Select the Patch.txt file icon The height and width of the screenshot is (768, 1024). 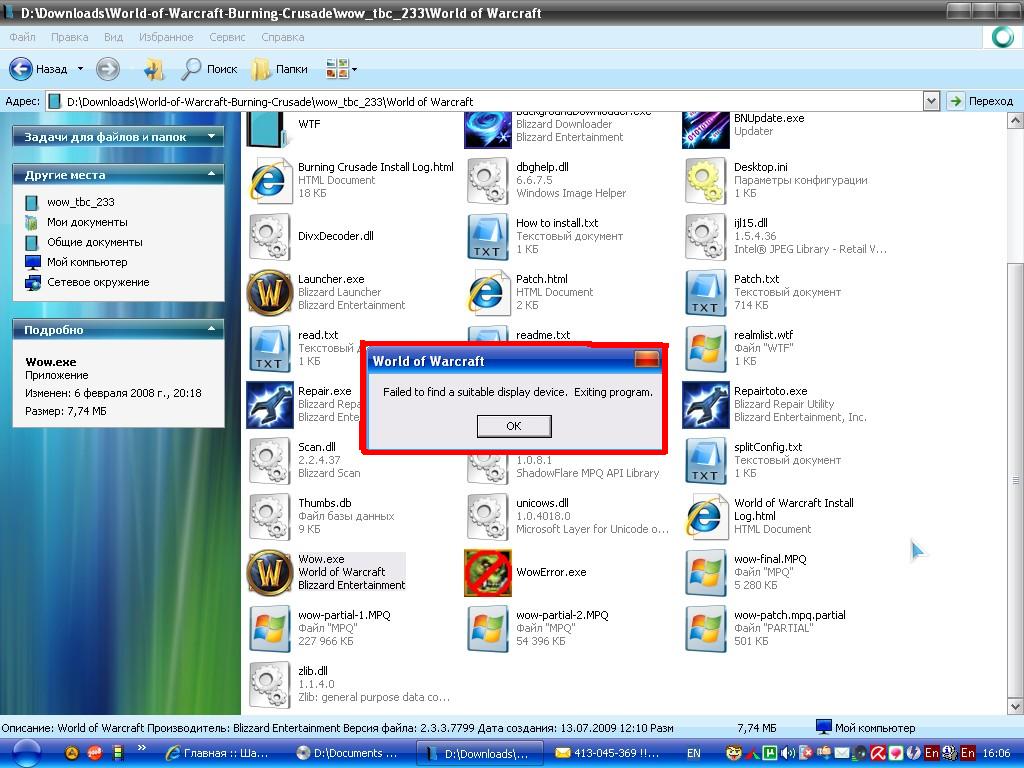coord(705,293)
